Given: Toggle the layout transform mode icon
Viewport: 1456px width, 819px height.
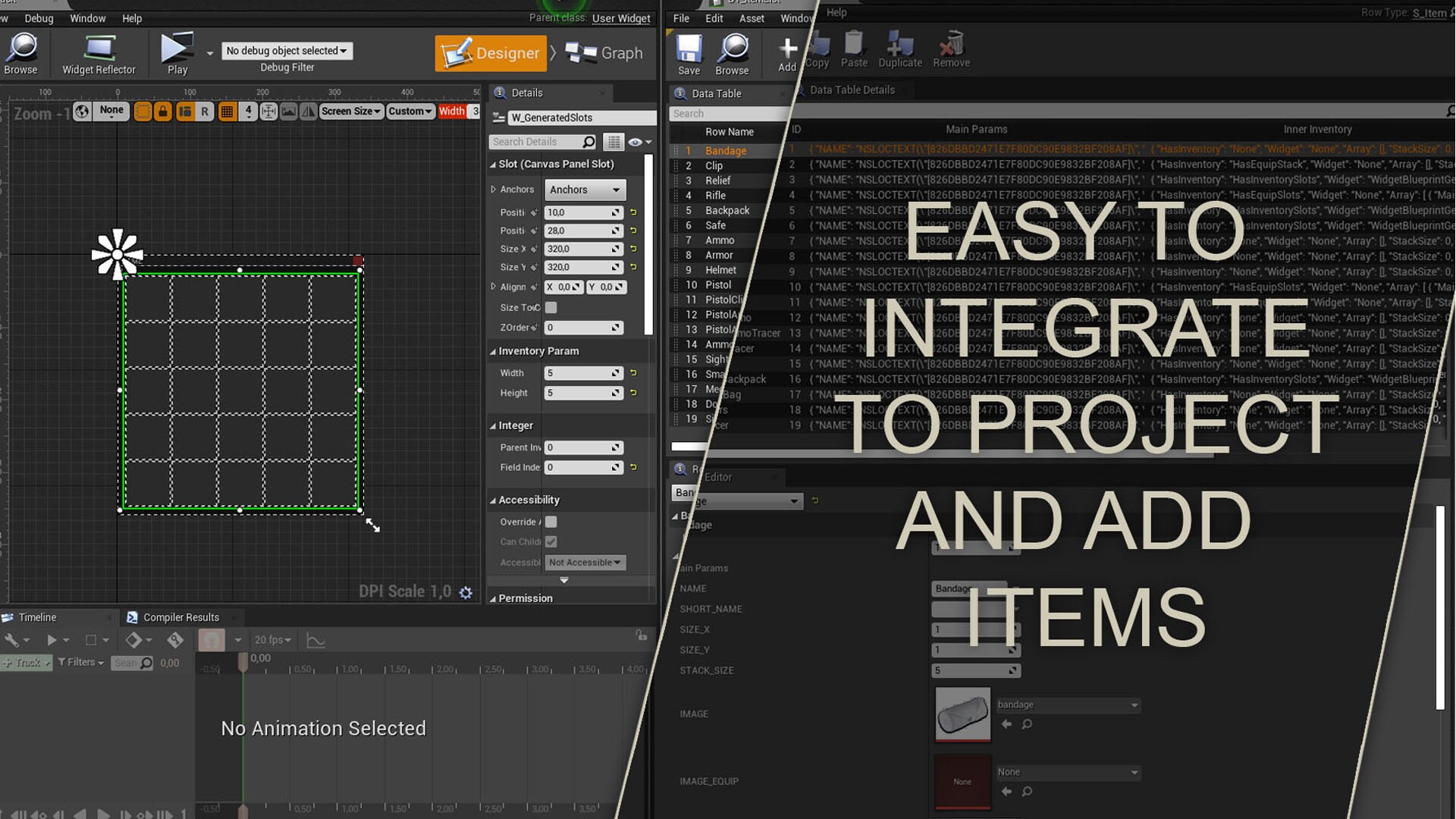Looking at the screenshot, I should click(x=184, y=111).
